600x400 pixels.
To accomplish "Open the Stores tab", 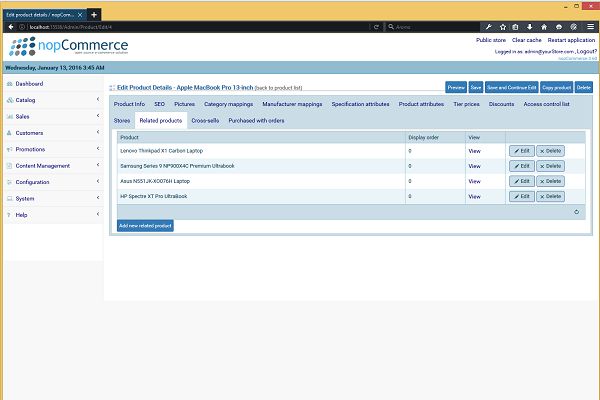I will (x=122, y=121).
